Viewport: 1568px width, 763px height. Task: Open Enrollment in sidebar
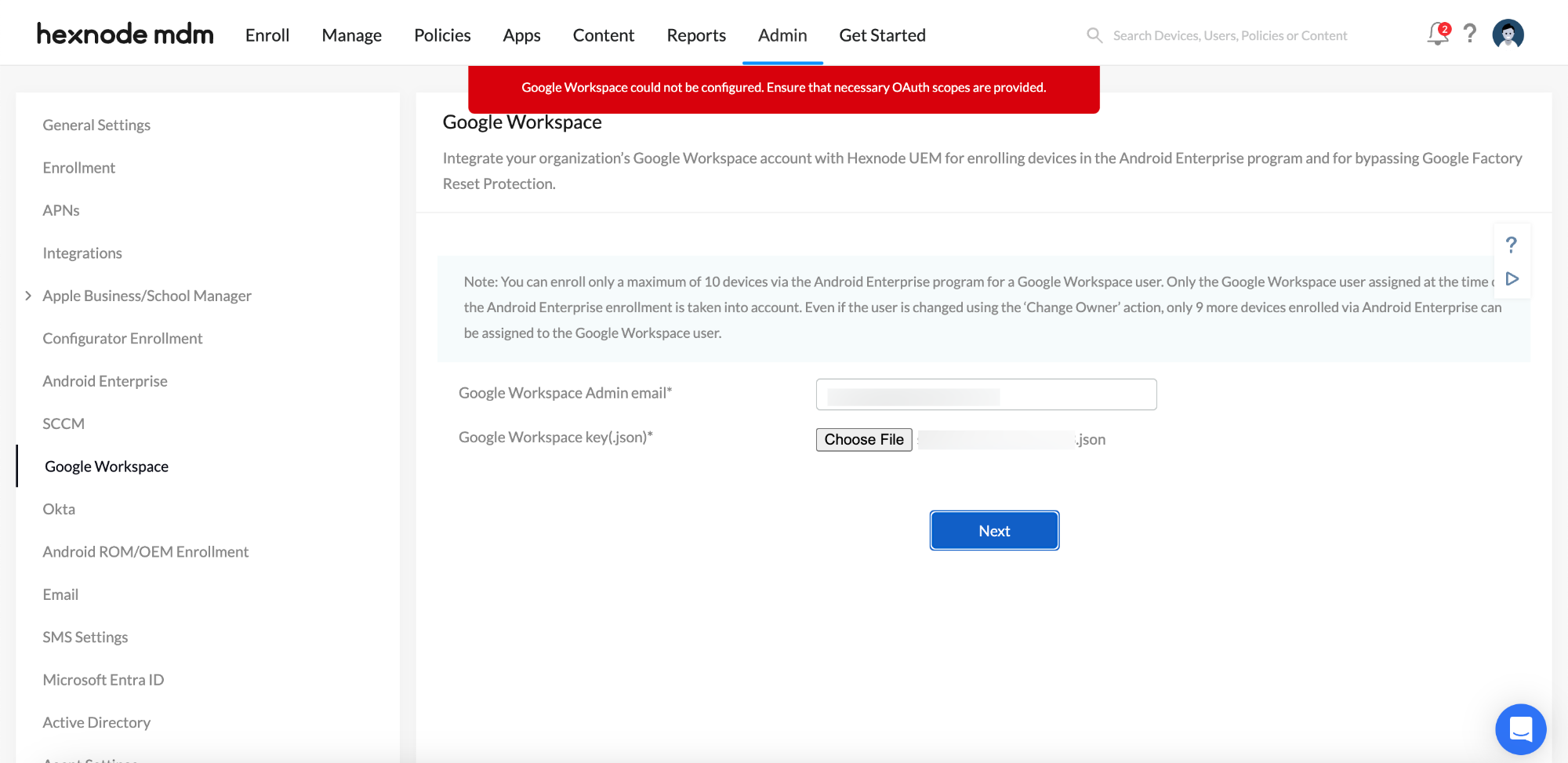78,168
